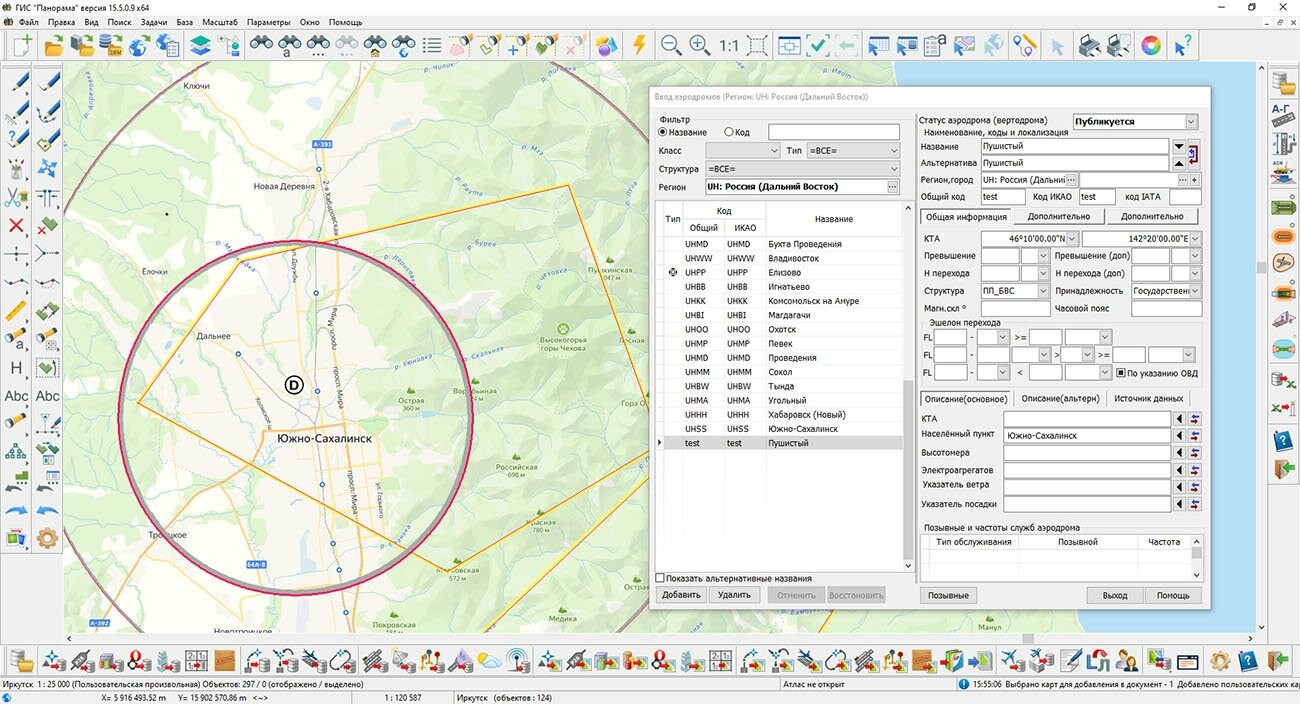
Task: Open the 'Масштаб' menu
Action: tap(219, 22)
